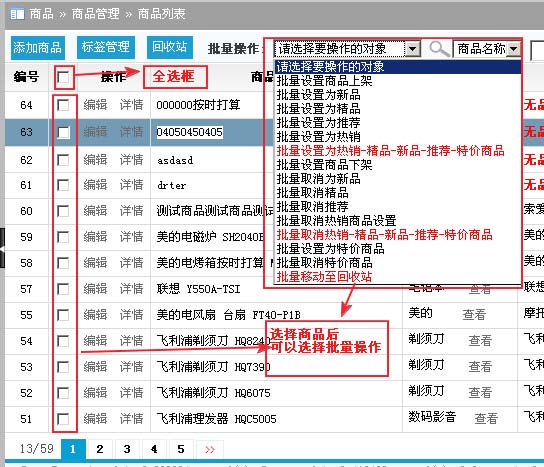Viewport: 544px width, 467px height.
Task: Check the box for product 64
Action: coord(63,105)
